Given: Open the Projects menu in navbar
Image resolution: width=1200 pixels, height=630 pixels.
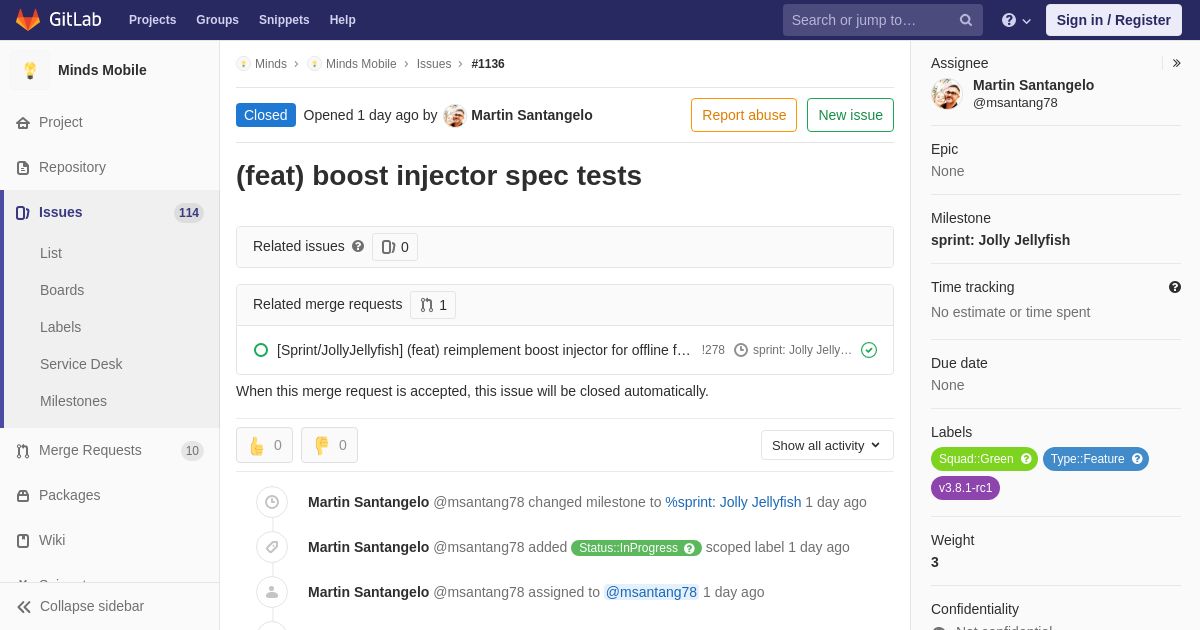Looking at the screenshot, I should coord(152,20).
